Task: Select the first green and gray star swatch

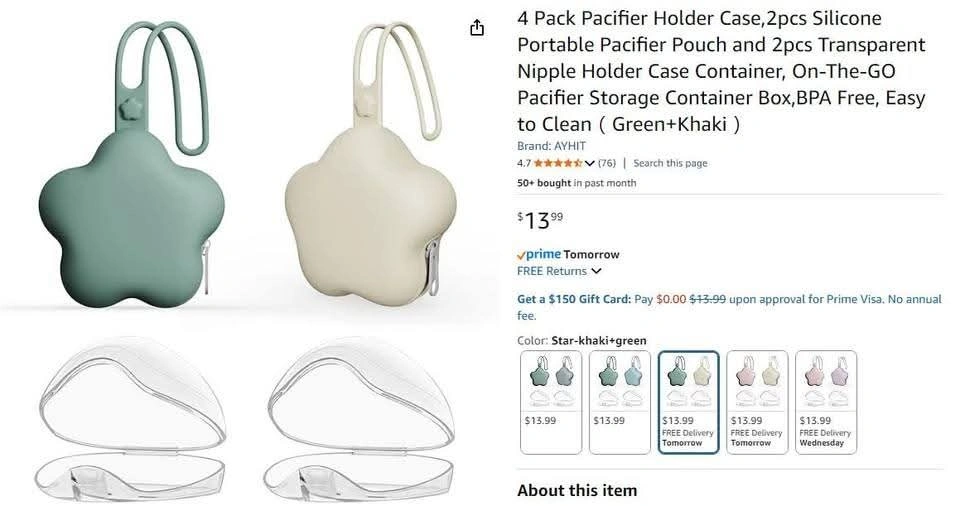Action: [551, 402]
